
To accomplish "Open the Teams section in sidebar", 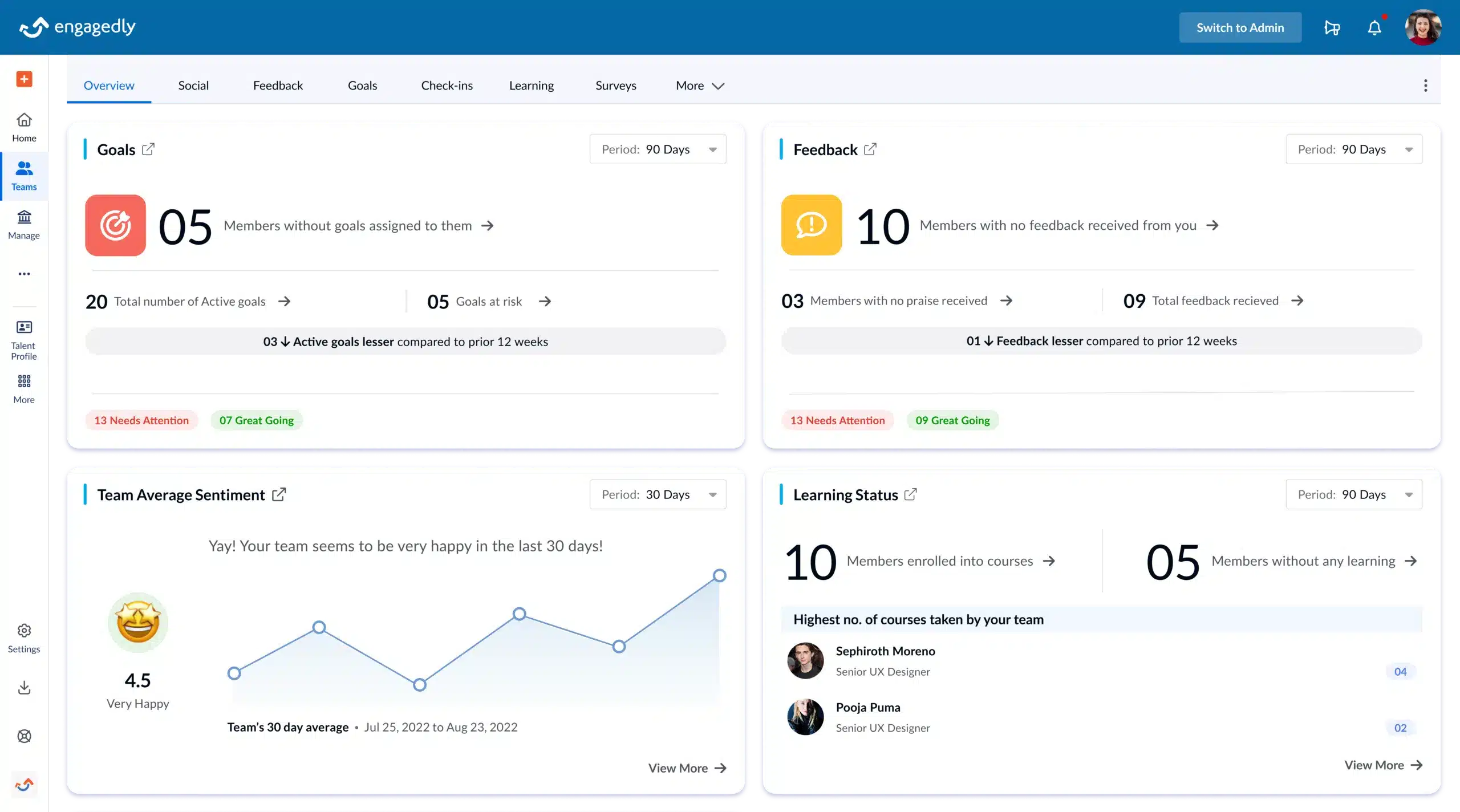I will [24, 176].
